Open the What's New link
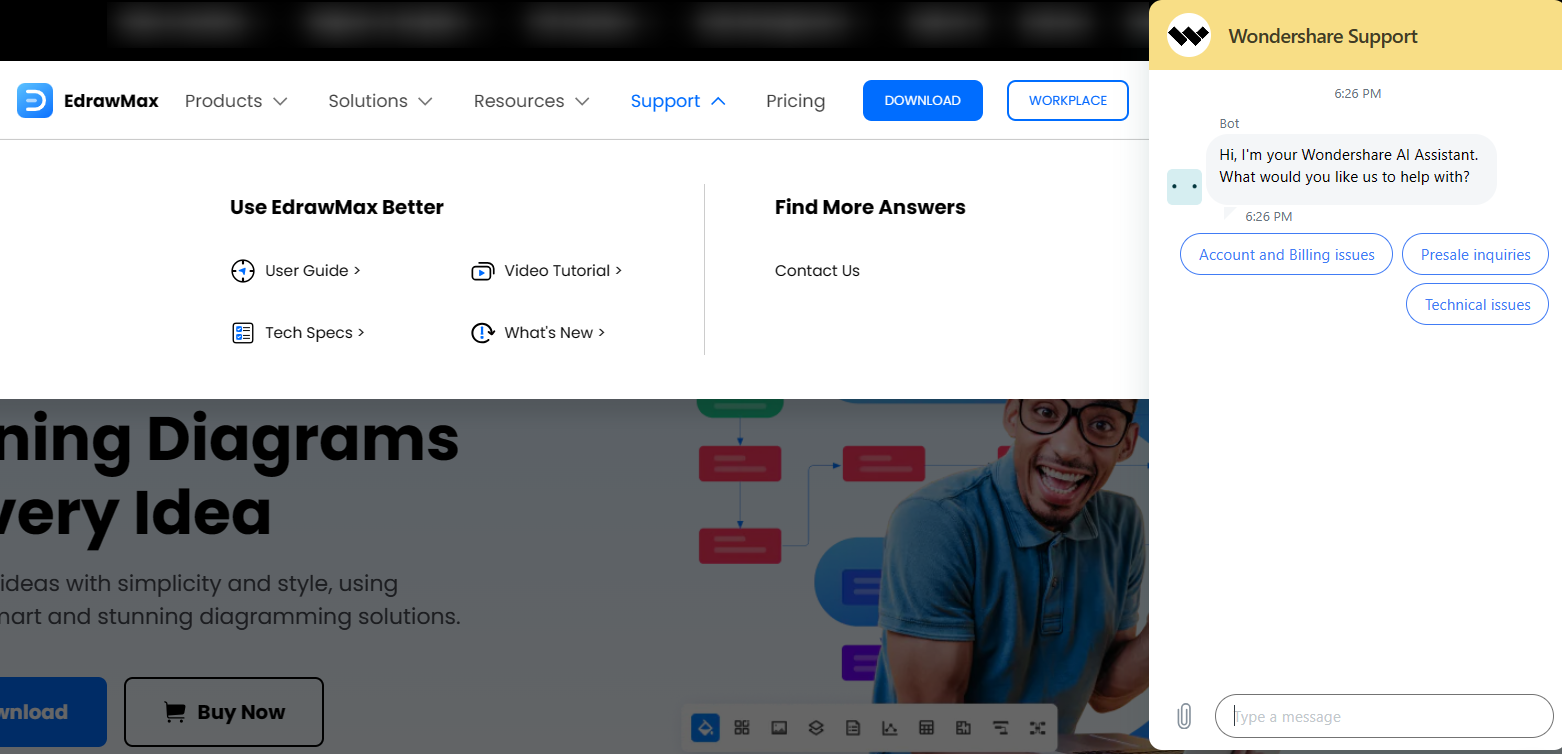The image size is (1562, 754). click(x=555, y=333)
